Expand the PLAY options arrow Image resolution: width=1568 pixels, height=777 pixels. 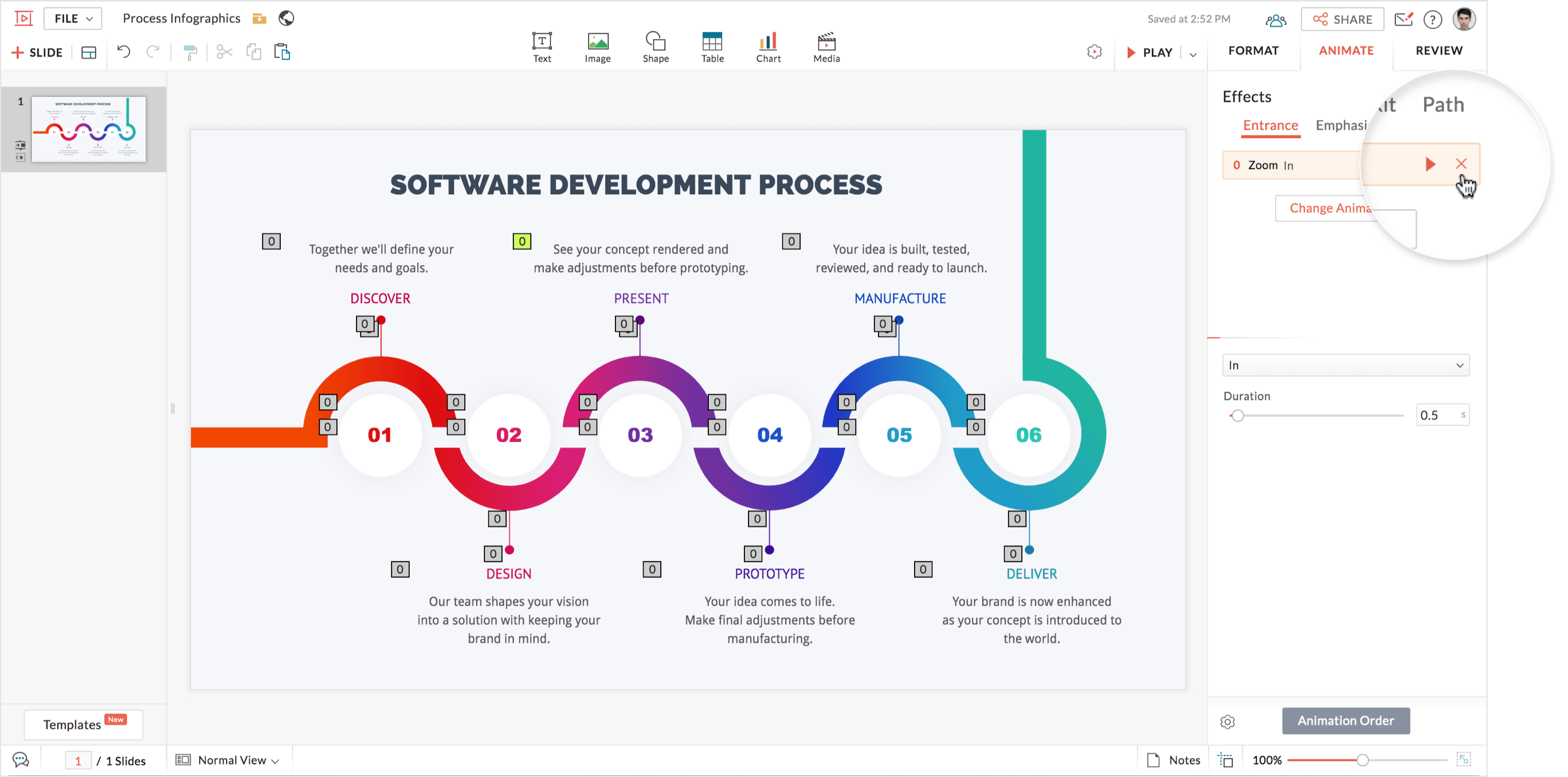[1193, 53]
